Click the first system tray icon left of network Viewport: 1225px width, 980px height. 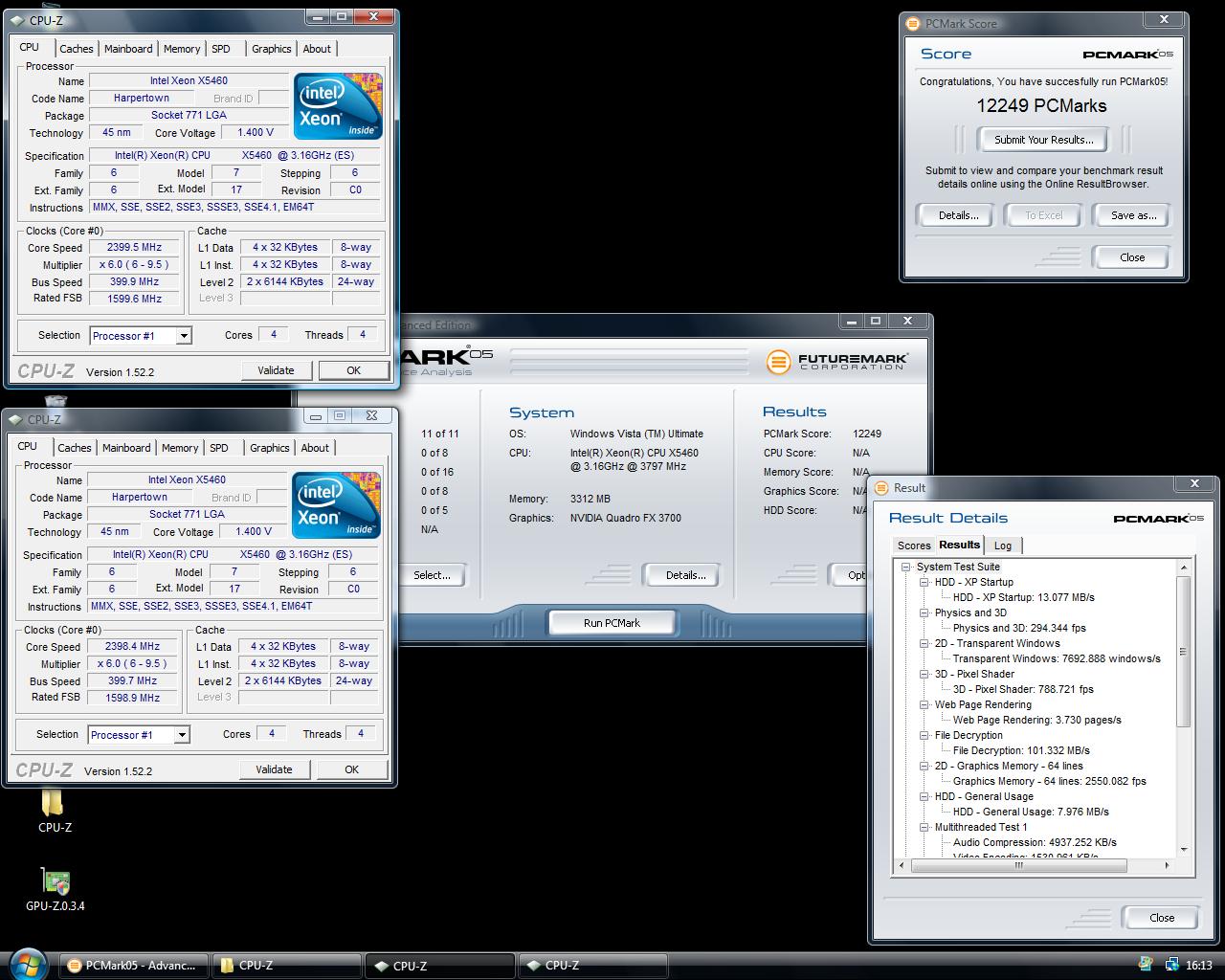[1146, 965]
